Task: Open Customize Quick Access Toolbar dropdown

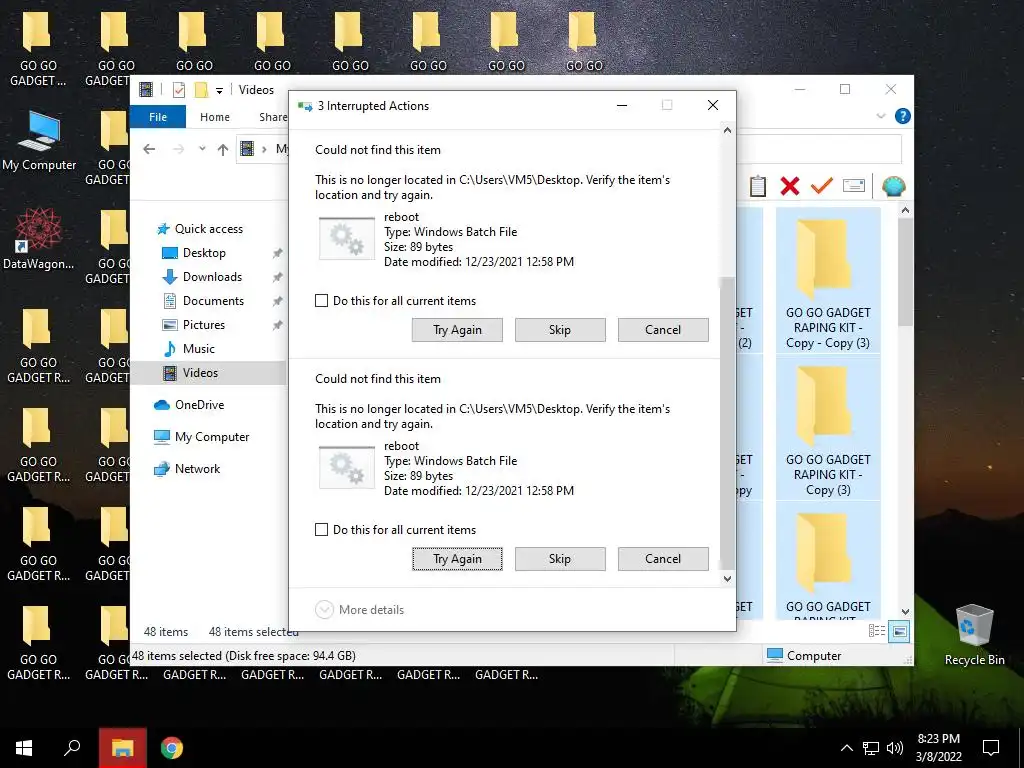Action: point(219,90)
